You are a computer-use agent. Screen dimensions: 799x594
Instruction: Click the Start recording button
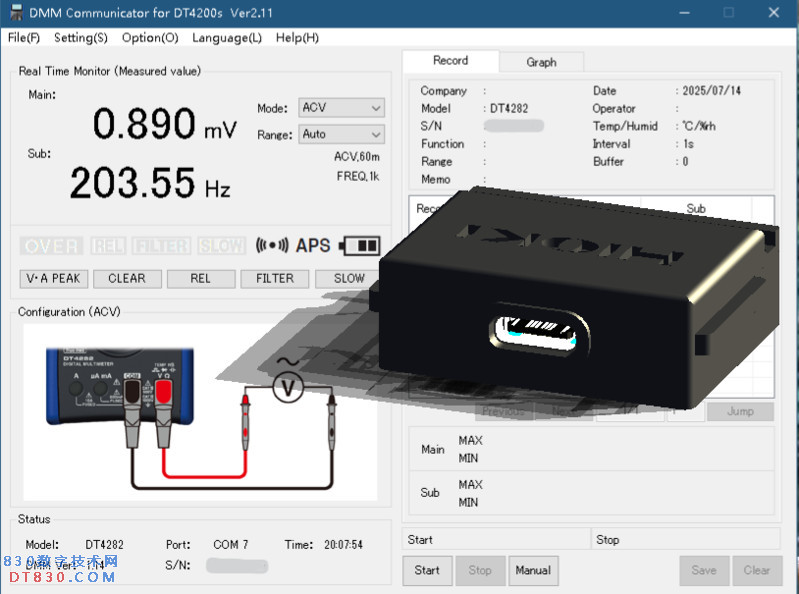click(x=427, y=570)
